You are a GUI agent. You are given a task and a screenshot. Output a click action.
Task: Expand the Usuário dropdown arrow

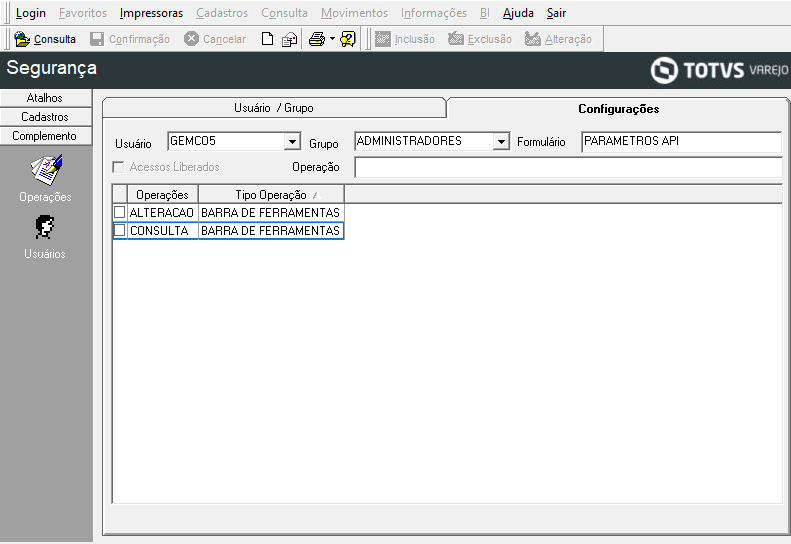tap(292, 141)
